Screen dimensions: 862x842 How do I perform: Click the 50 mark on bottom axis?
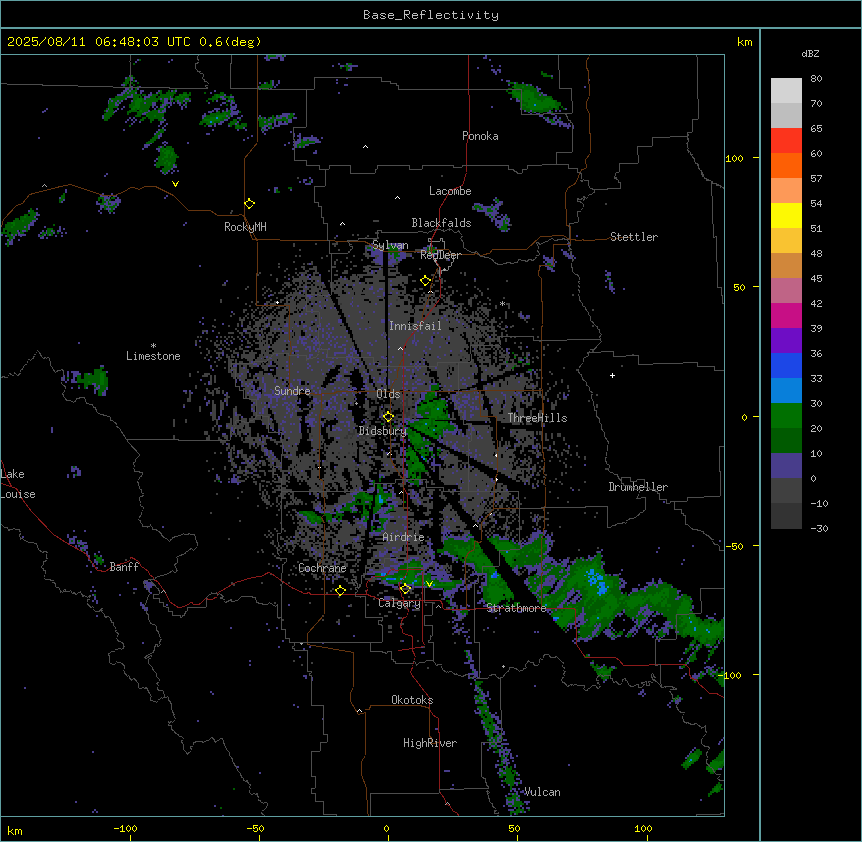pyautogui.click(x=513, y=829)
